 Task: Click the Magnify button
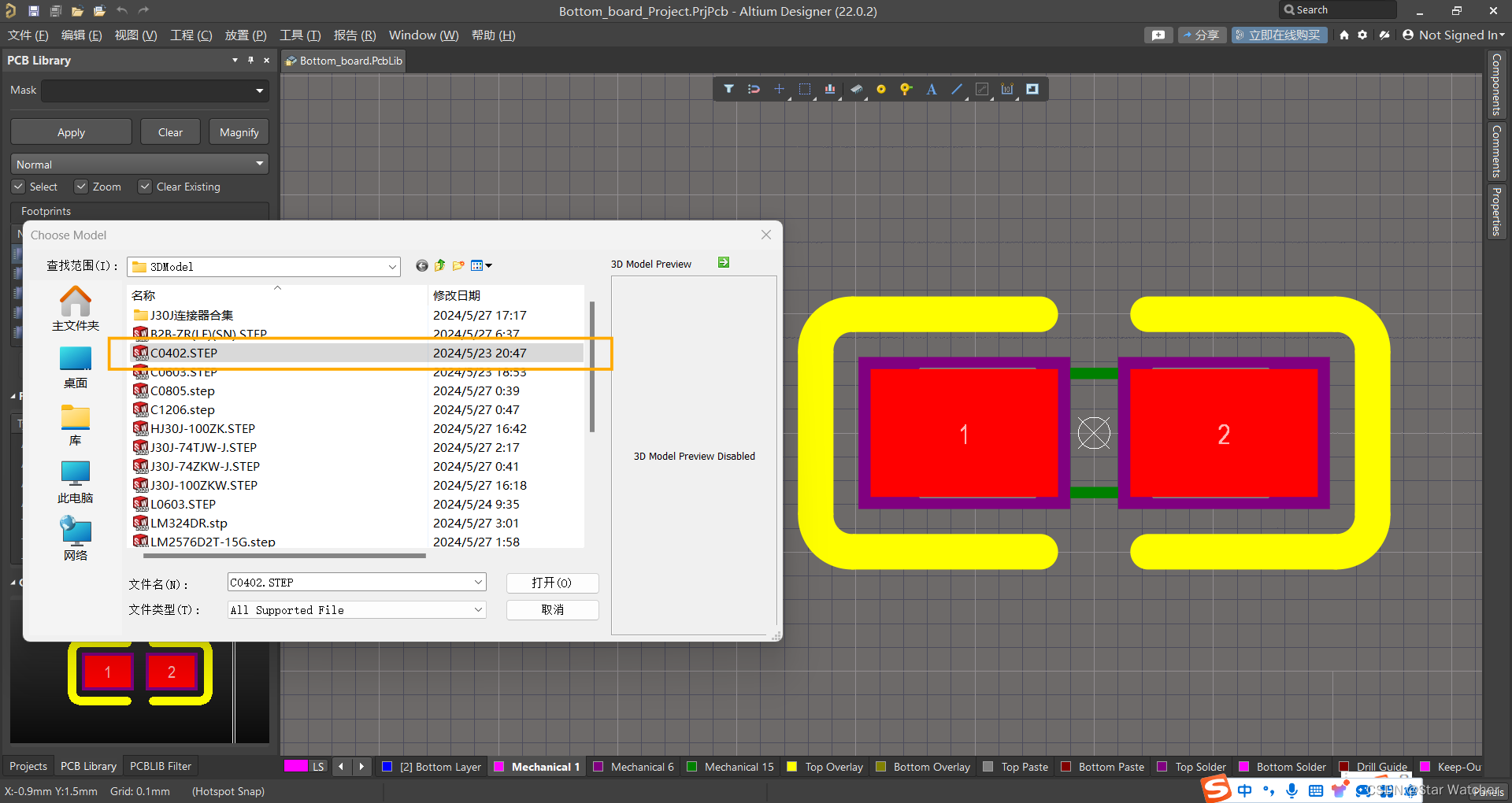(239, 132)
